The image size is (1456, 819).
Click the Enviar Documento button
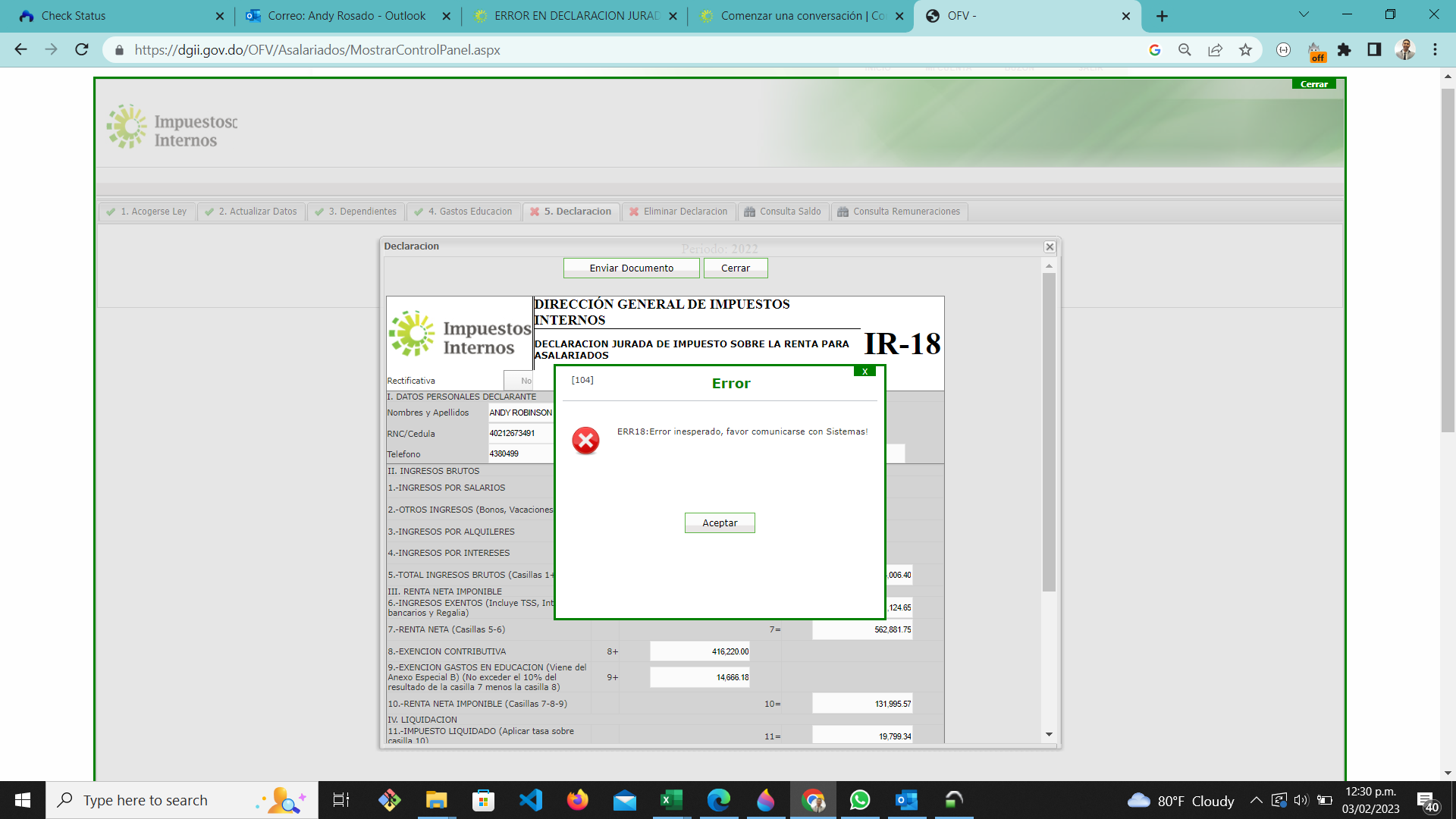coord(631,268)
